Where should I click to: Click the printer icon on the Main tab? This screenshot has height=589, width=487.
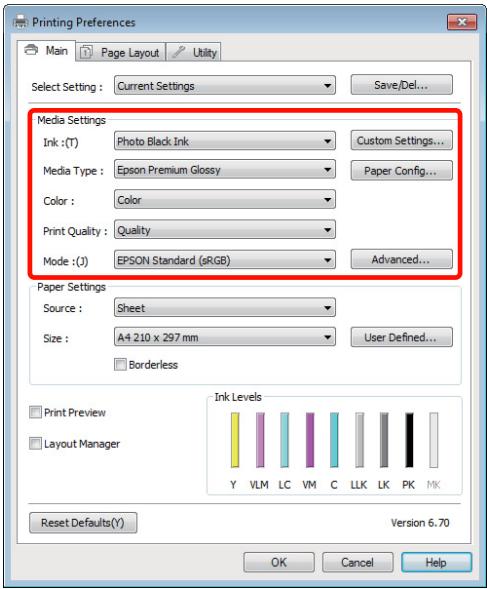31,50
